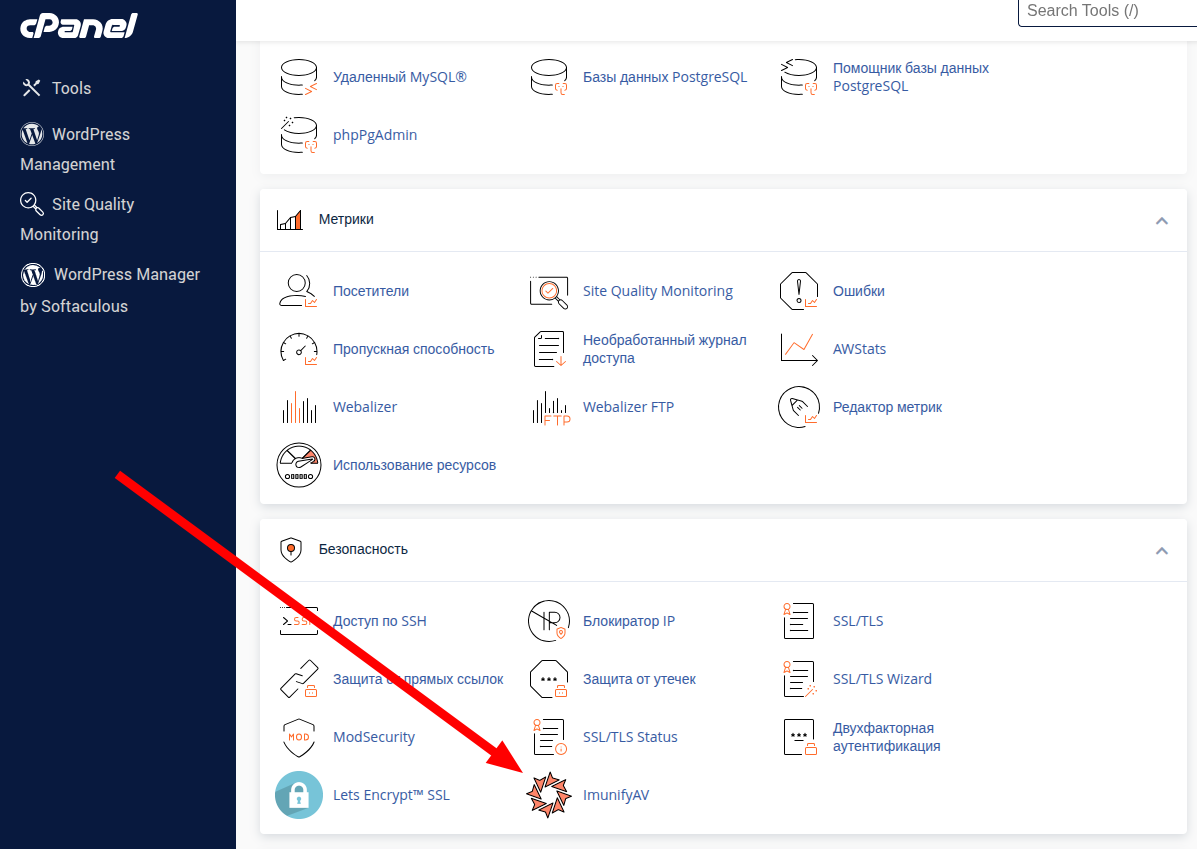This screenshot has height=849, width=1197.
Task: Open the Webalizer FTP link
Action: [628, 407]
